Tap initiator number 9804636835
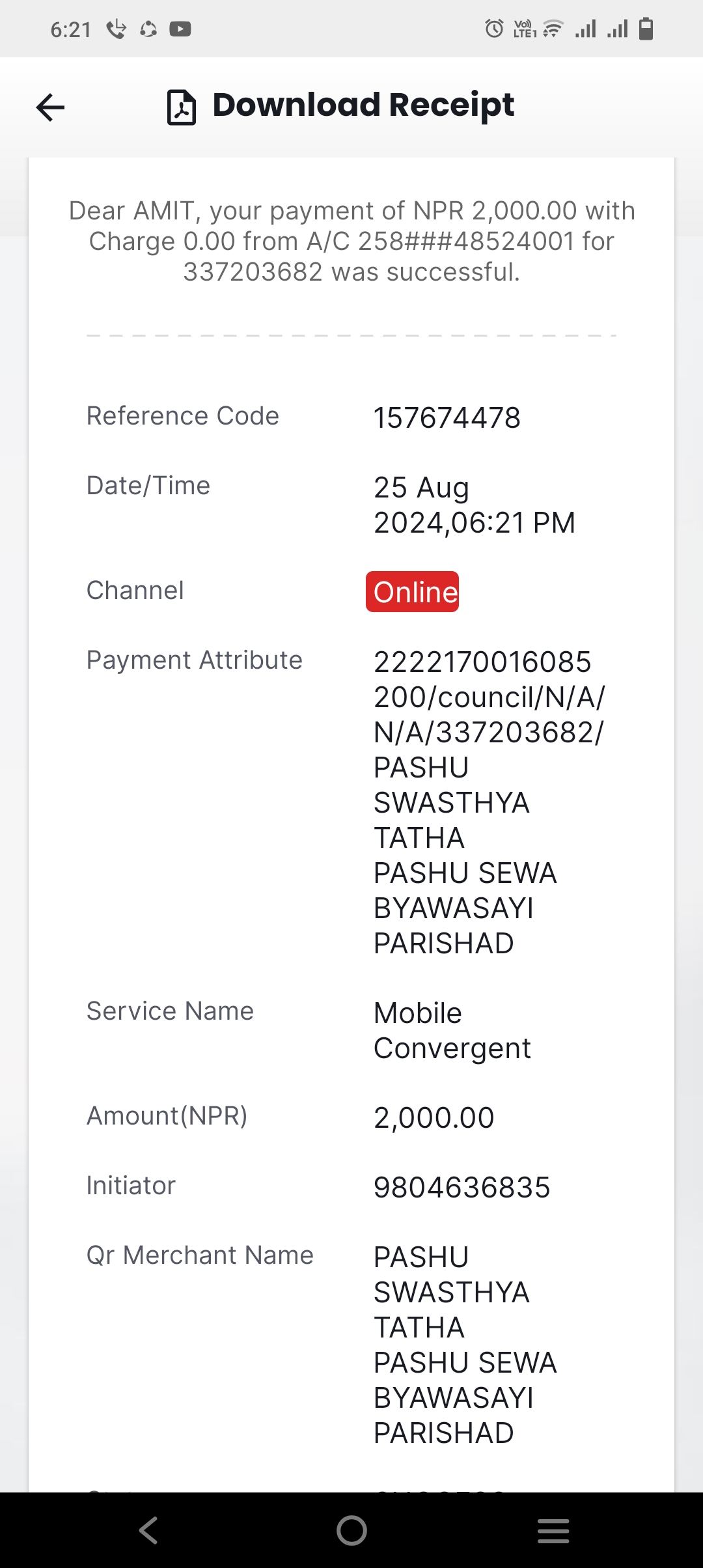Viewport: 703px width, 1568px height. point(462,1188)
